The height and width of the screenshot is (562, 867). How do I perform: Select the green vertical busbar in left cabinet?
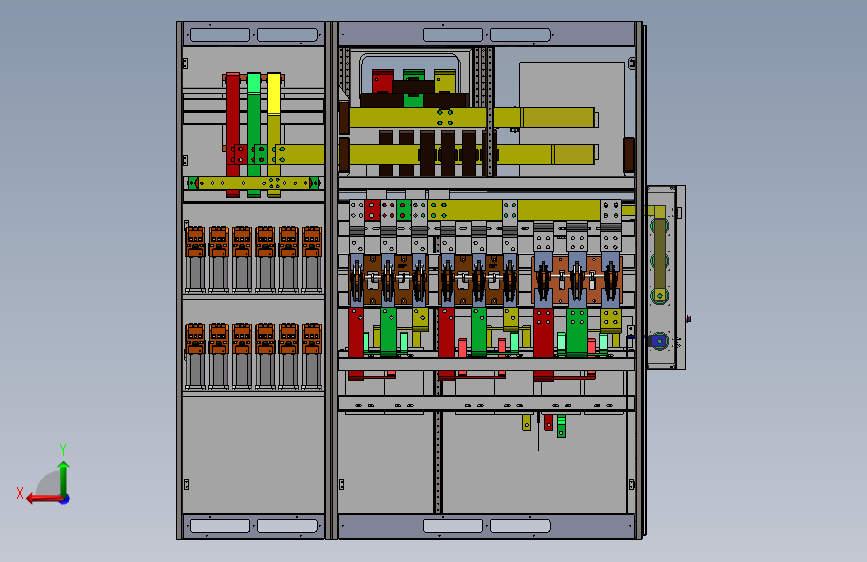click(254, 134)
